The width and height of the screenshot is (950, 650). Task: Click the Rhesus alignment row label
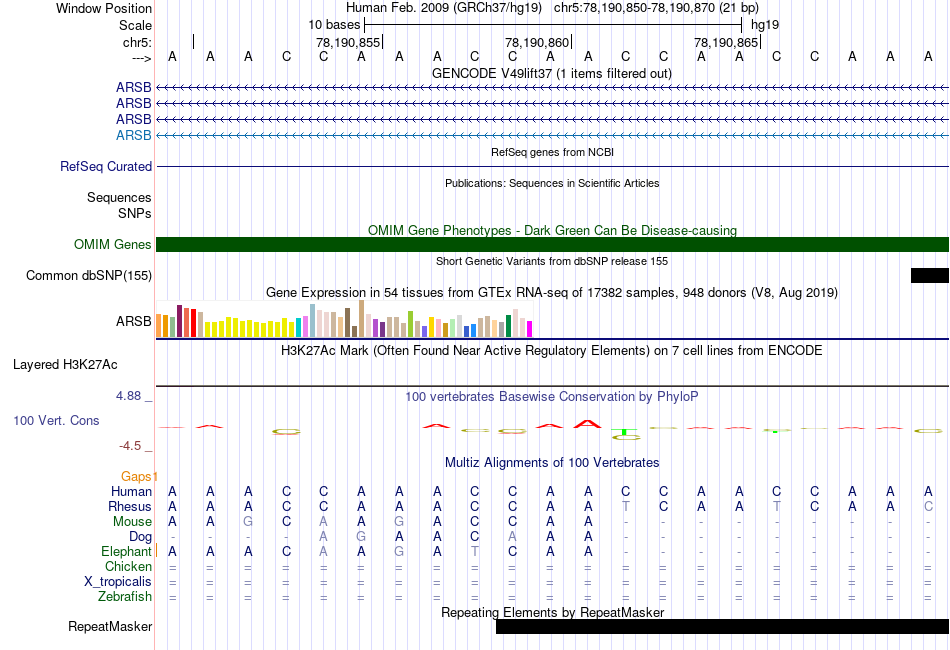tap(130, 506)
